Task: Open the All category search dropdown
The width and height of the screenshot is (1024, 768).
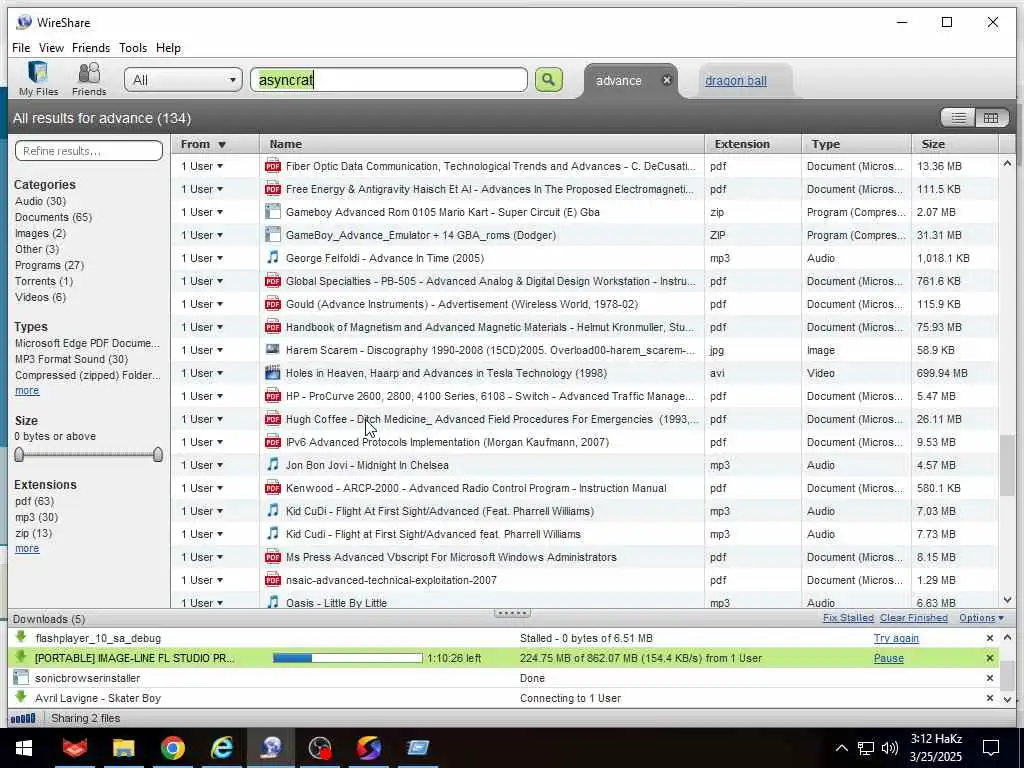Action: (184, 80)
